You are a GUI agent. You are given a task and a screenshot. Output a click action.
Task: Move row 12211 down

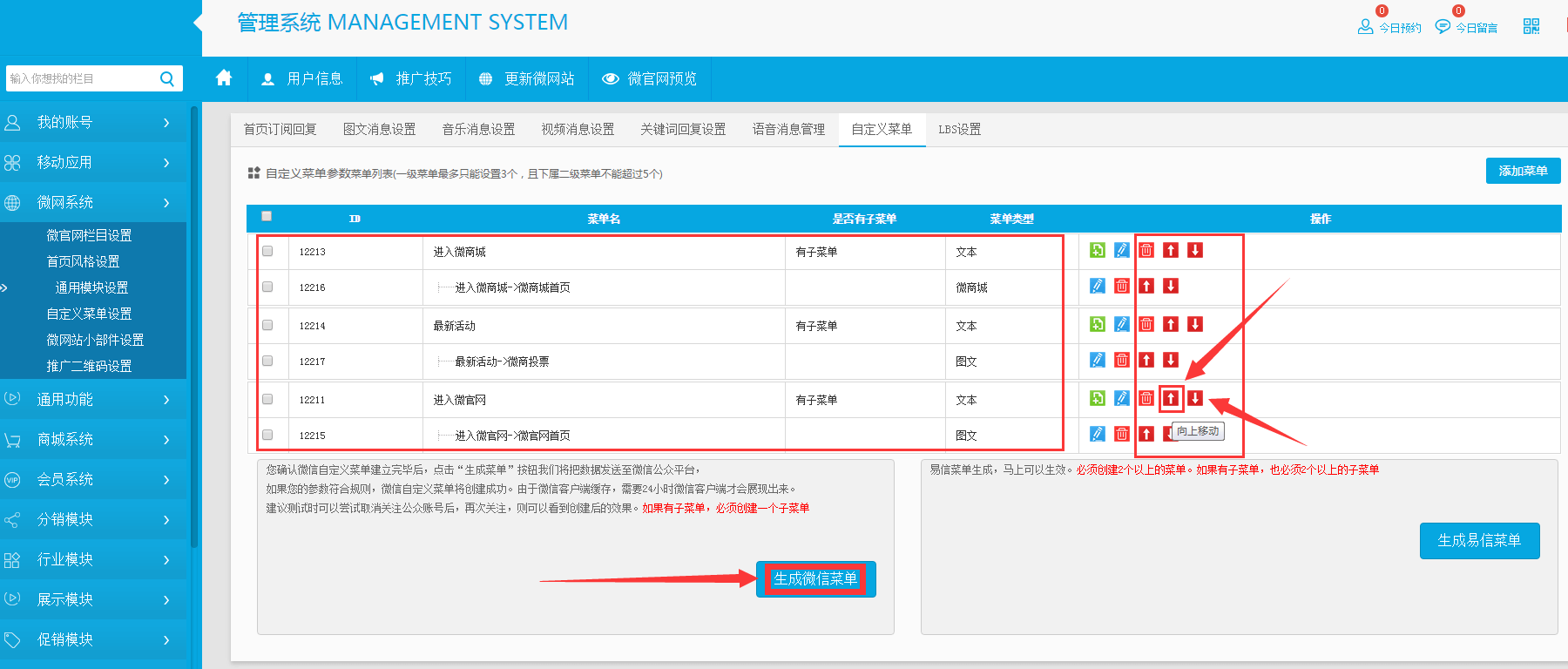click(1195, 399)
